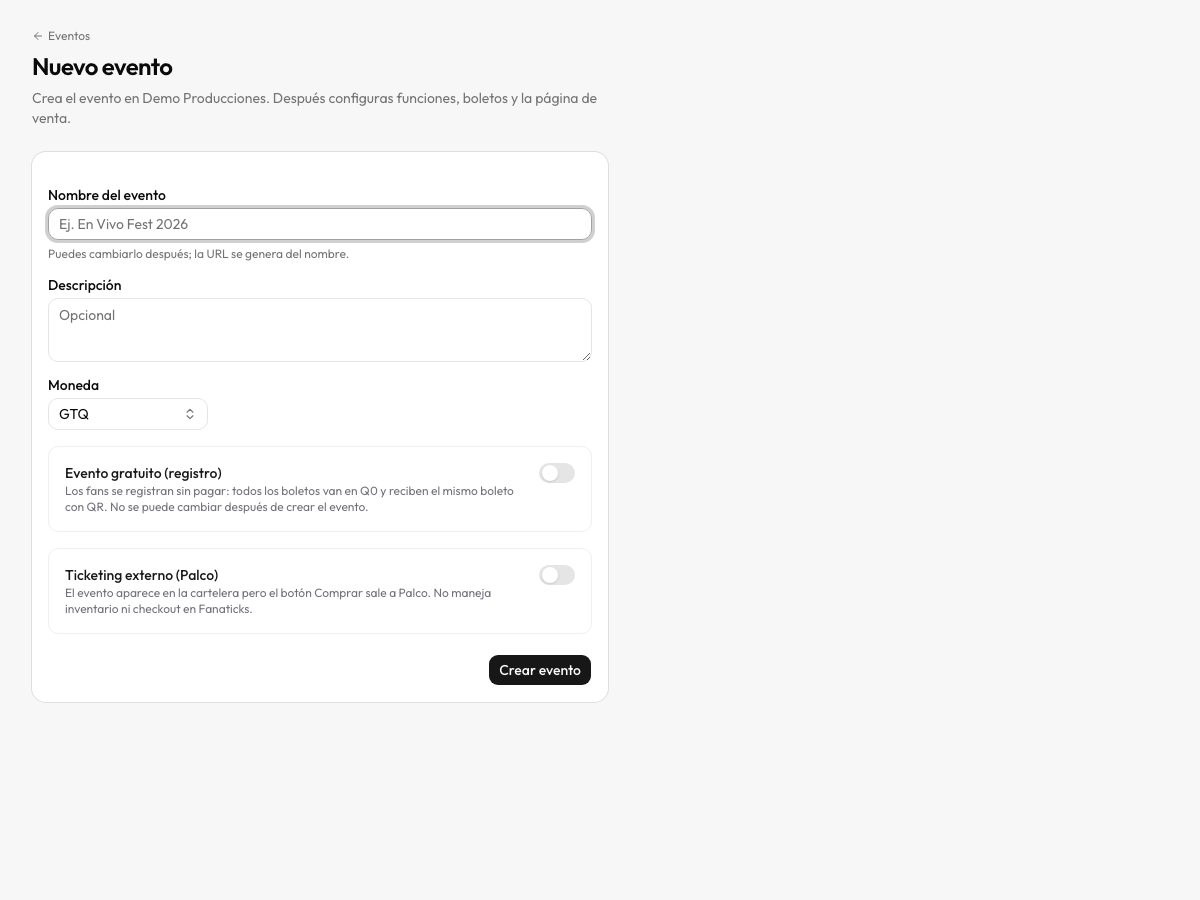1200x900 pixels.
Task: Click the Crear evento button
Action: coord(540,670)
